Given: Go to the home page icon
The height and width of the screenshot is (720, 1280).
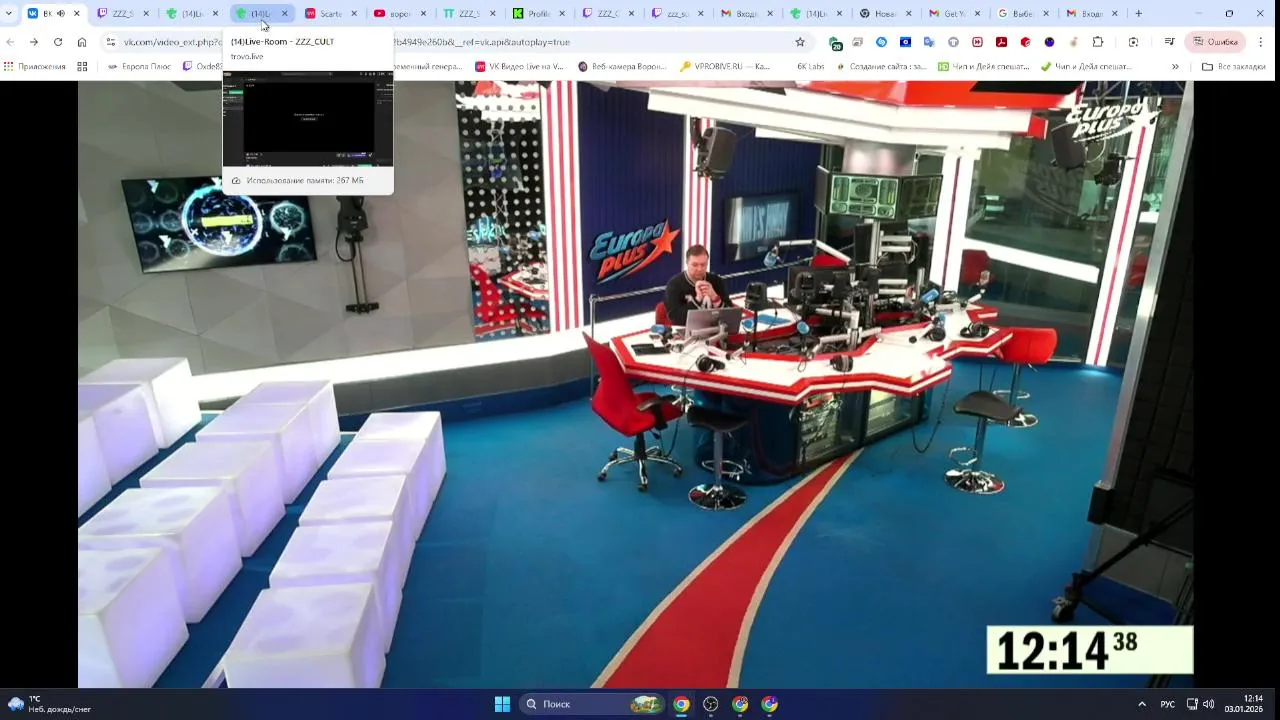Looking at the screenshot, I should (x=82, y=42).
